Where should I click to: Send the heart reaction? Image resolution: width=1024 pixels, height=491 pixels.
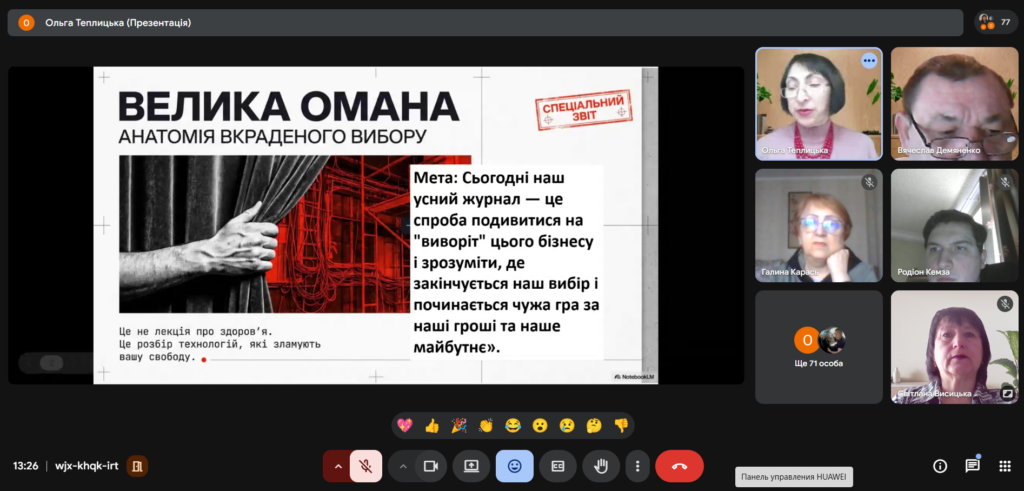coord(405,425)
